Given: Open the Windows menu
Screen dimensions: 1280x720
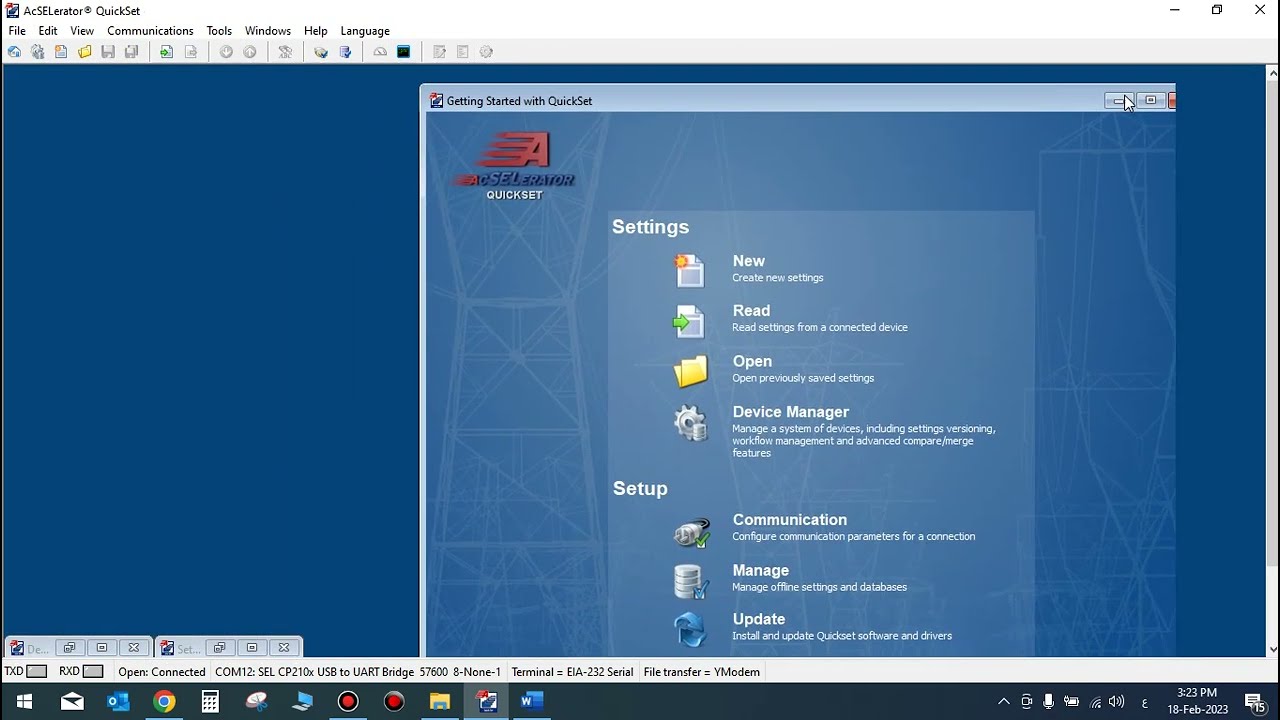Looking at the screenshot, I should [x=268, y=31].
